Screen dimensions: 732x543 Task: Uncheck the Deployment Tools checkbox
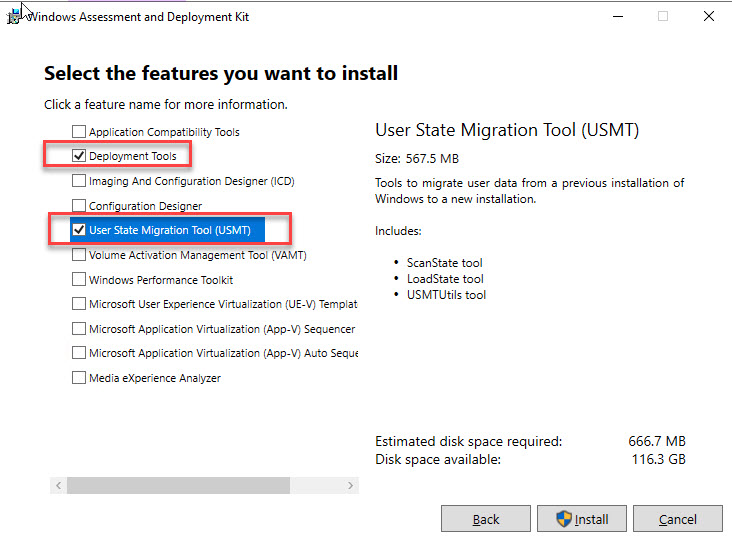click(79, 156)
